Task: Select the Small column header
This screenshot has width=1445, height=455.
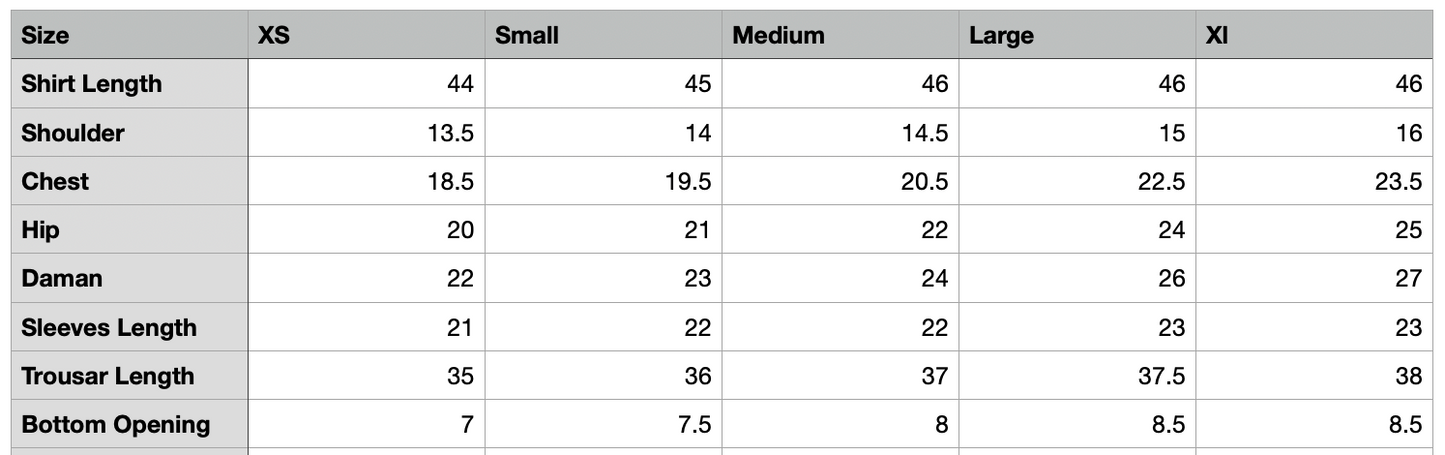Action: coord(603,35)
